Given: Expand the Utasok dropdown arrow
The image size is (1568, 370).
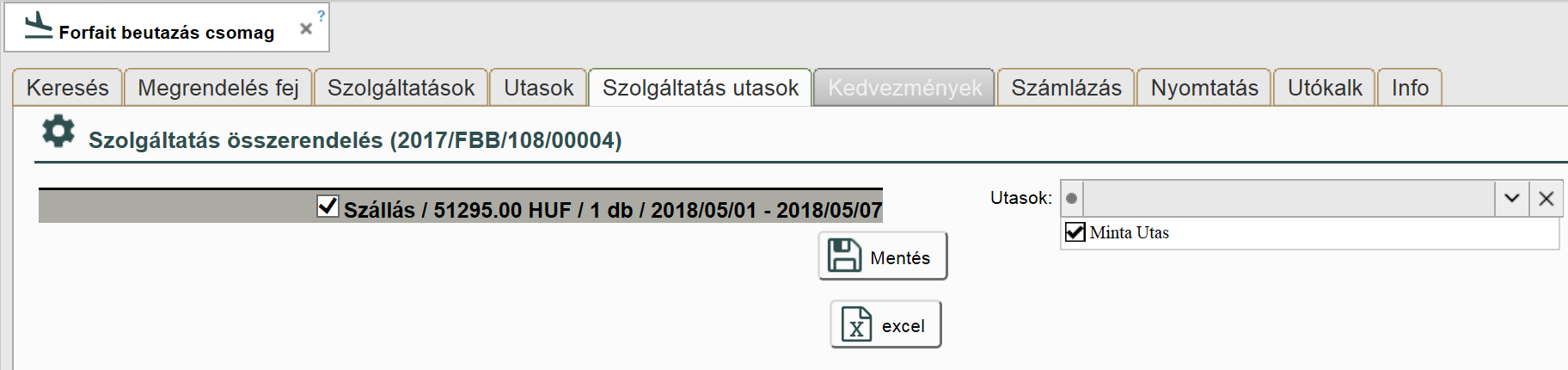Looking at the screenshot, I should 1511,199.
